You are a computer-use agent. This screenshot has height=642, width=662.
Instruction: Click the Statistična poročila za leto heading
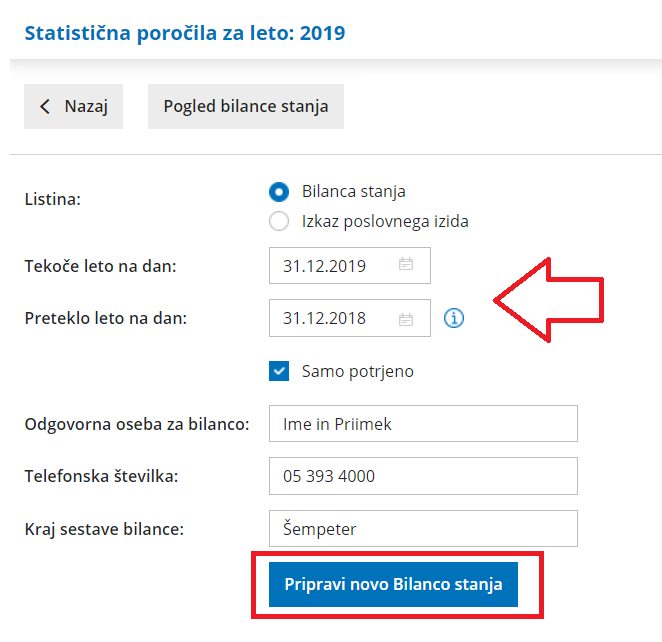pyautogui.click(x=184, y=33)
